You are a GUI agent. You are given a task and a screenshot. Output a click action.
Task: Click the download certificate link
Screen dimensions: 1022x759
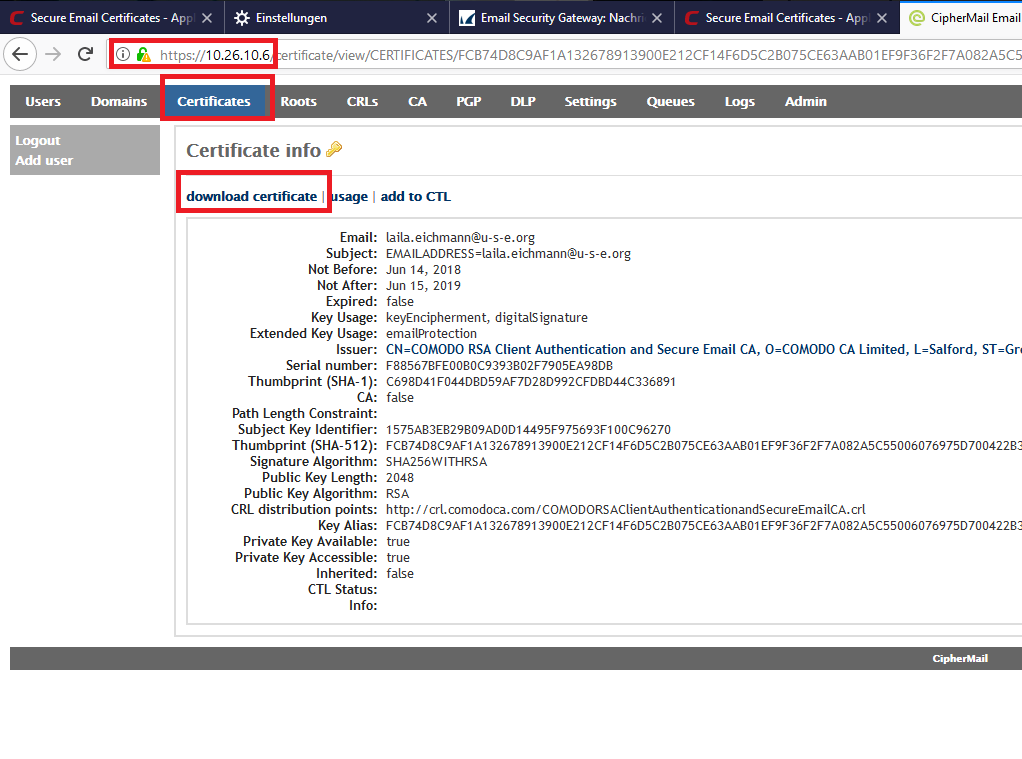251,196
